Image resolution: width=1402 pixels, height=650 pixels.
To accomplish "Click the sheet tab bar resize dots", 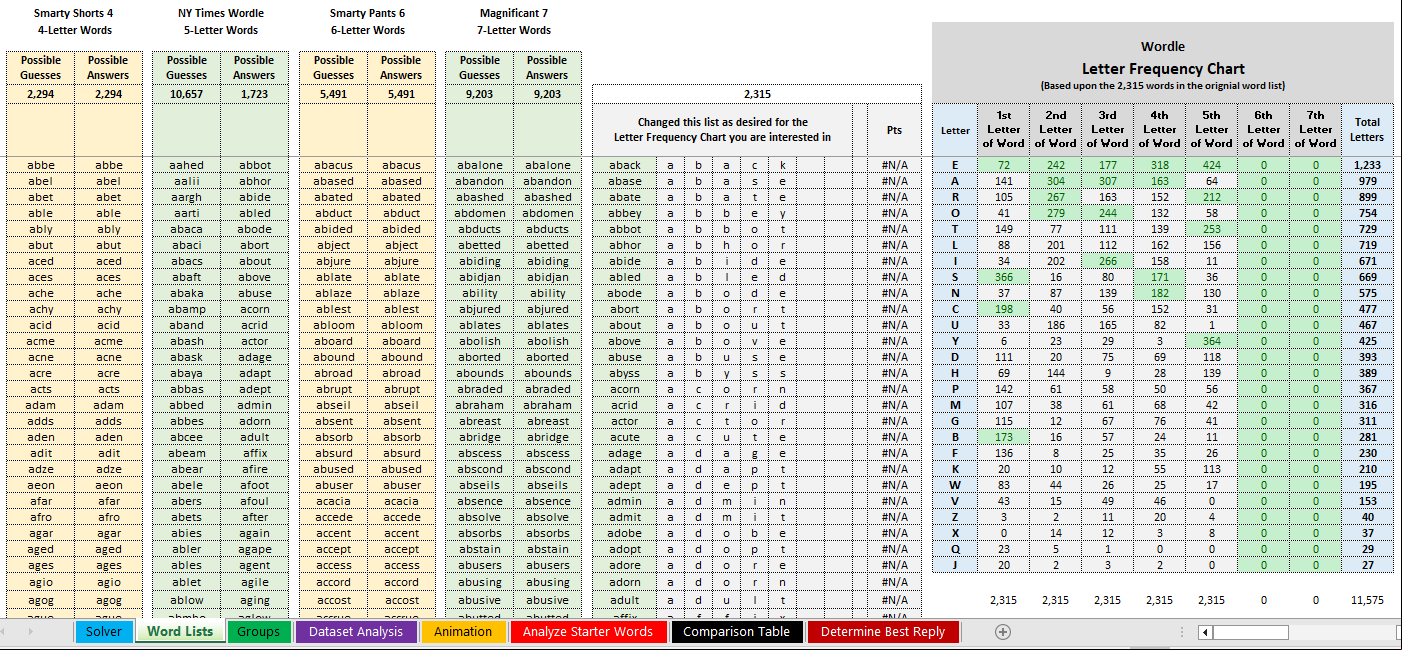I will tap(1184, 632).
